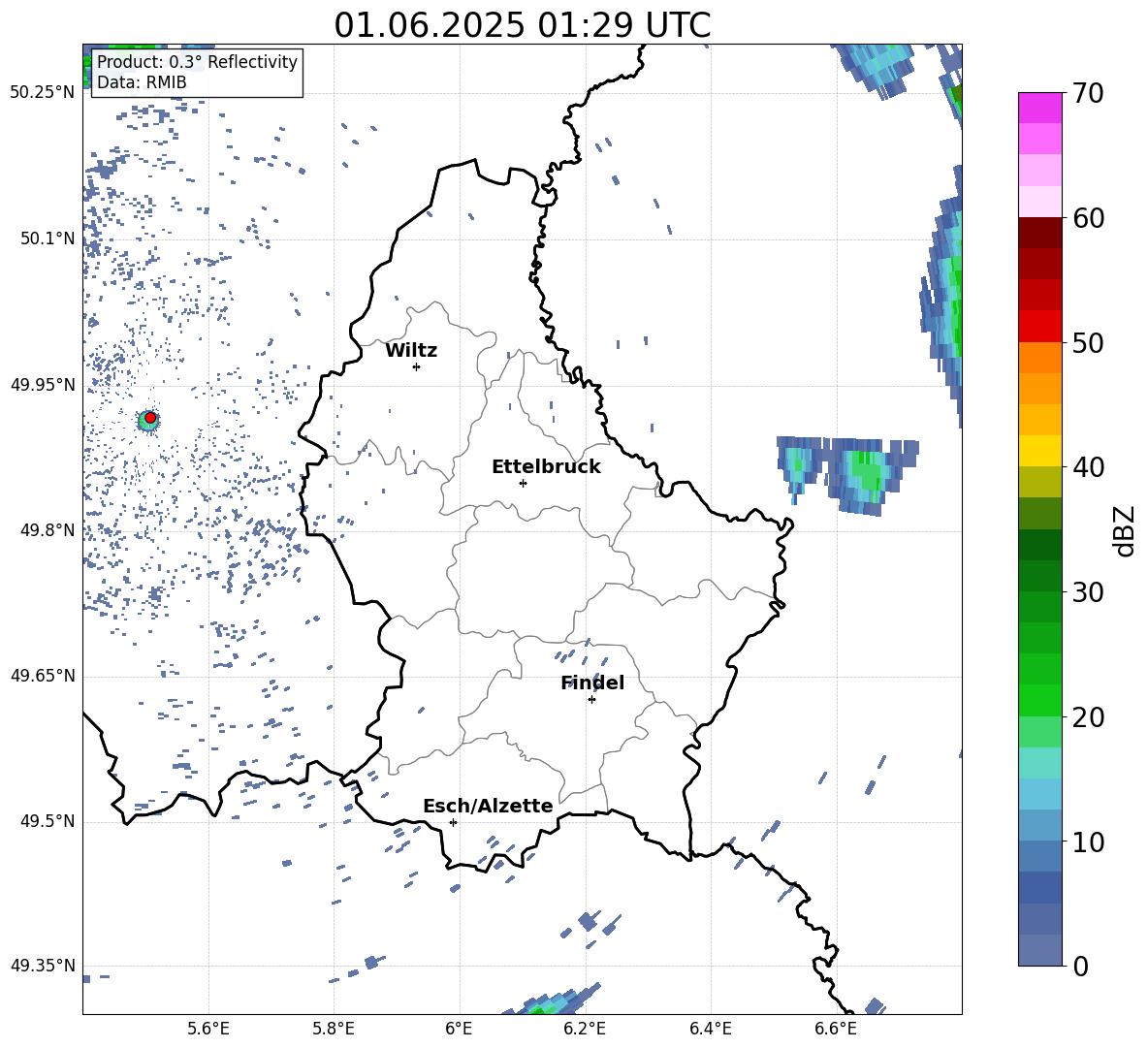Click the 50 tick label on colorbar
Screen dimensions: 1148x1048
click(x=1088, y=342)
